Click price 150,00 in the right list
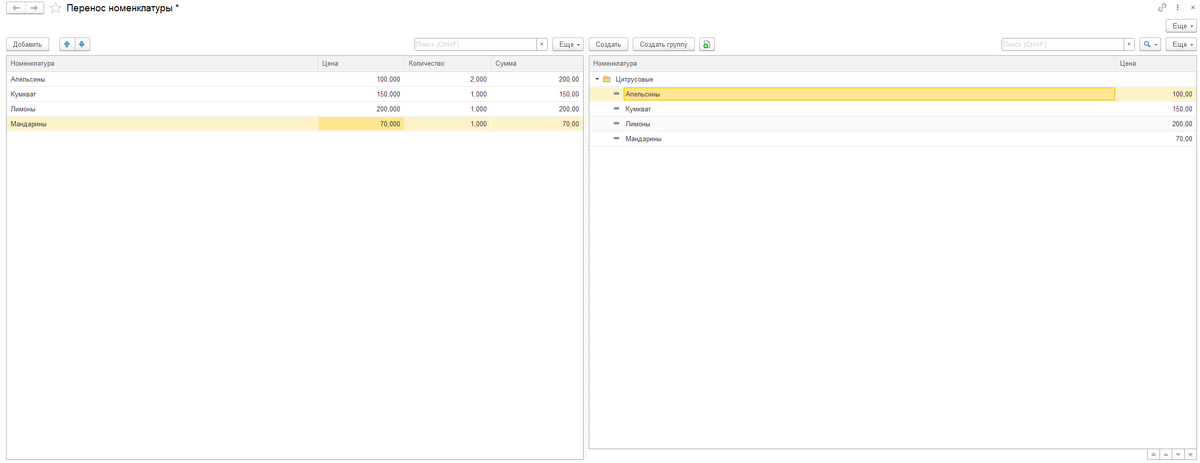Screen dimensions: 1200x463 (x=1157, y=109)
